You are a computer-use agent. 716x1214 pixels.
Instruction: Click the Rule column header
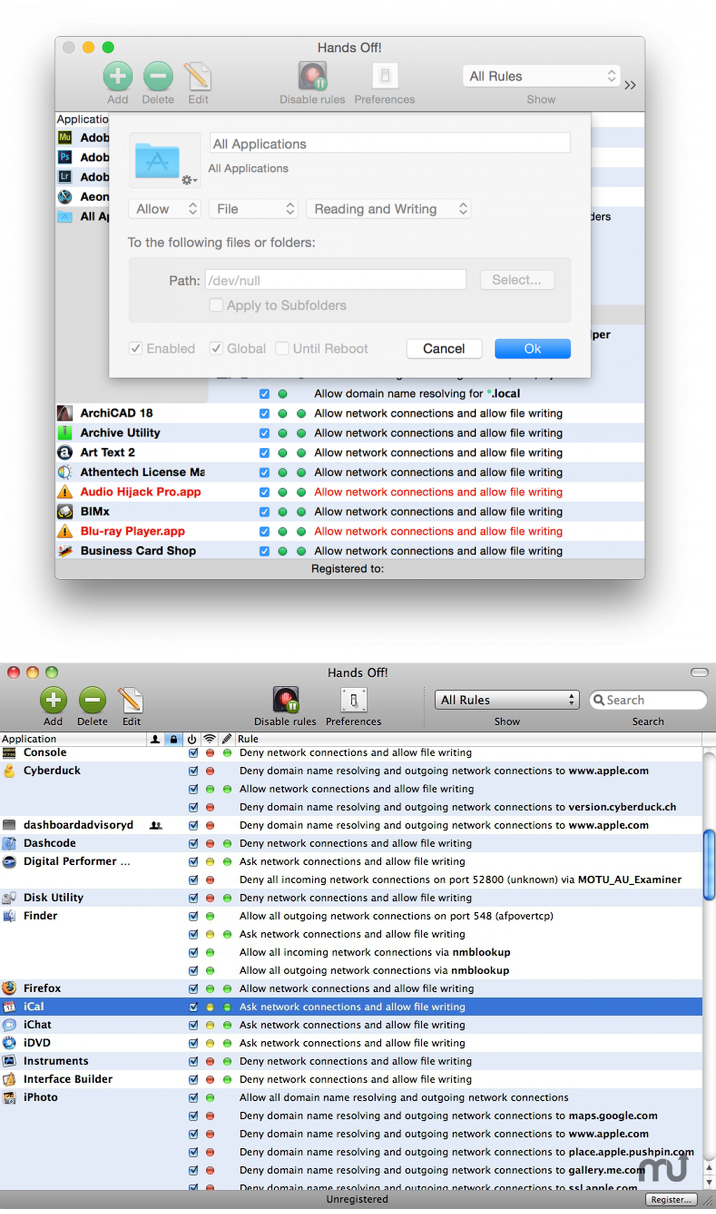tap(468, 739)
